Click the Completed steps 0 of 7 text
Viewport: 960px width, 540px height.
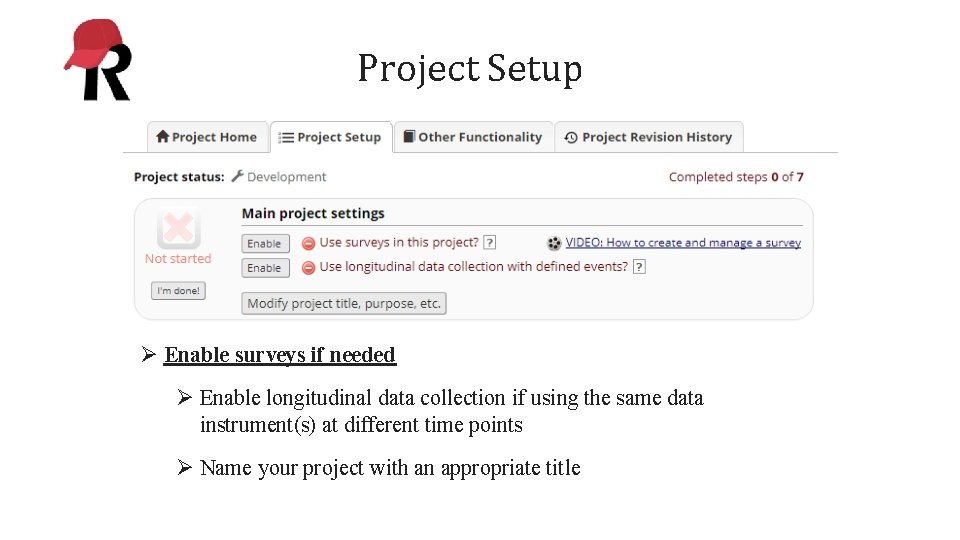click(x=736, y=177)
